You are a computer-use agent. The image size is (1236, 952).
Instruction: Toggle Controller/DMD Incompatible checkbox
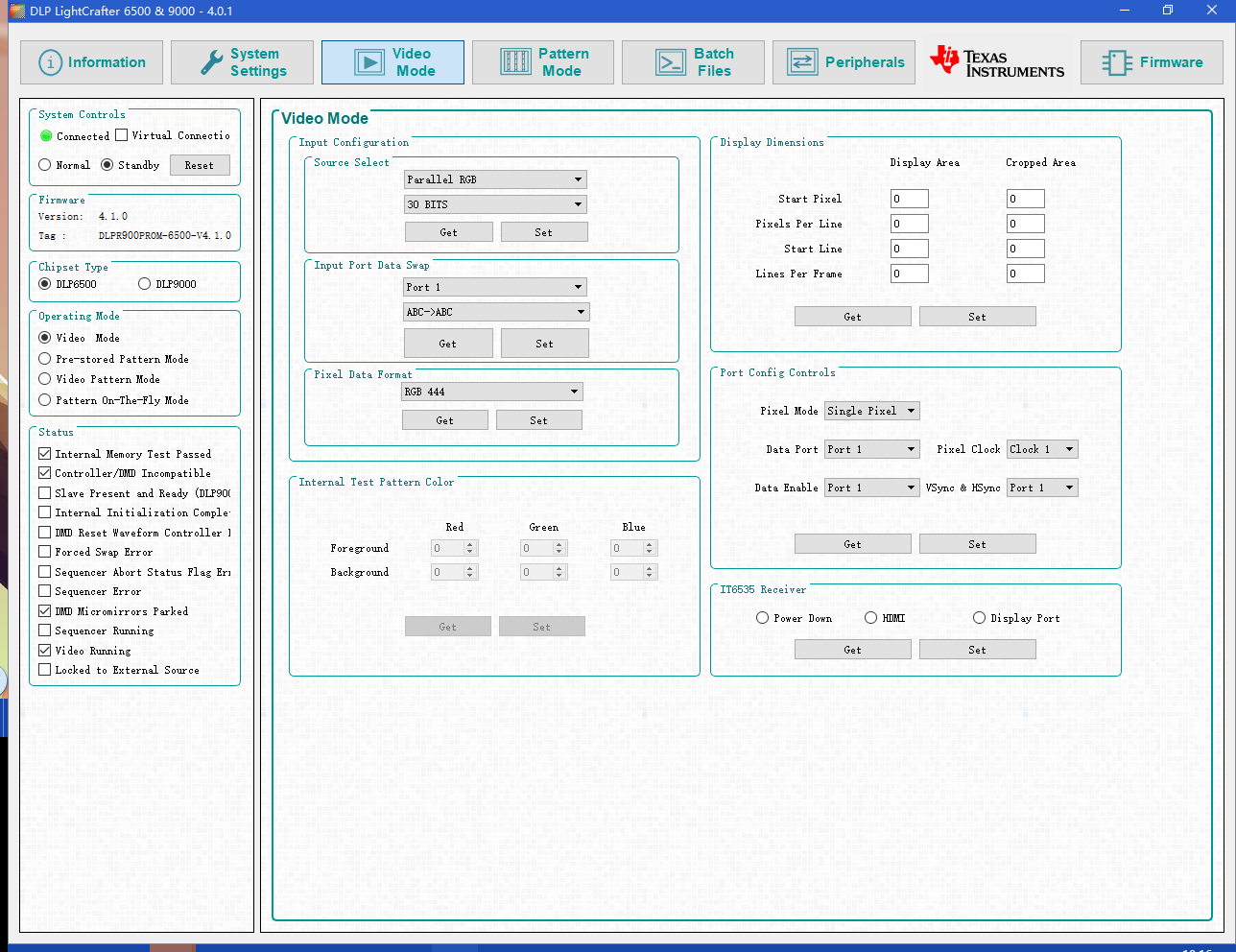45,473
